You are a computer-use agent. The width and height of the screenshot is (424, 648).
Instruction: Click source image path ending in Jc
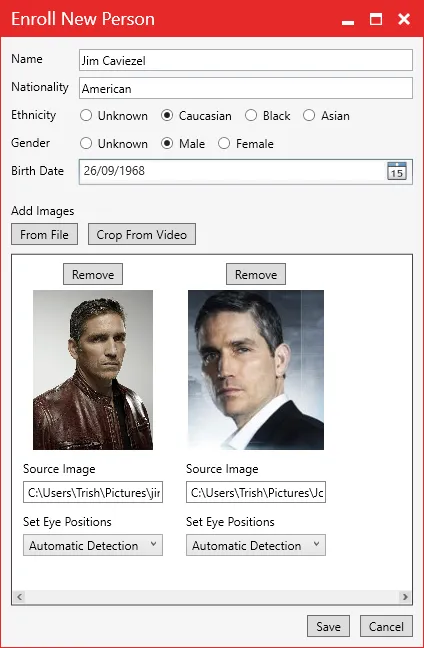point(256,492)
